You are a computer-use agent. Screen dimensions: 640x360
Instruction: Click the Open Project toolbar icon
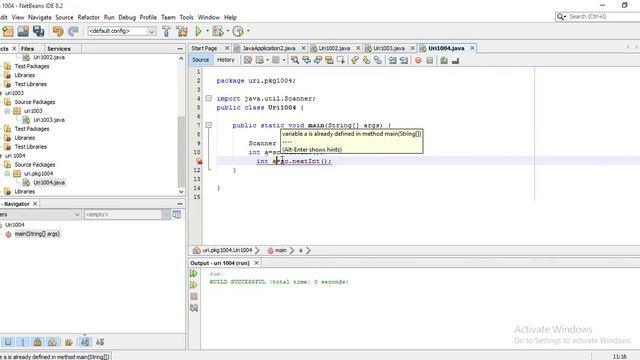(x=23, y=31)
